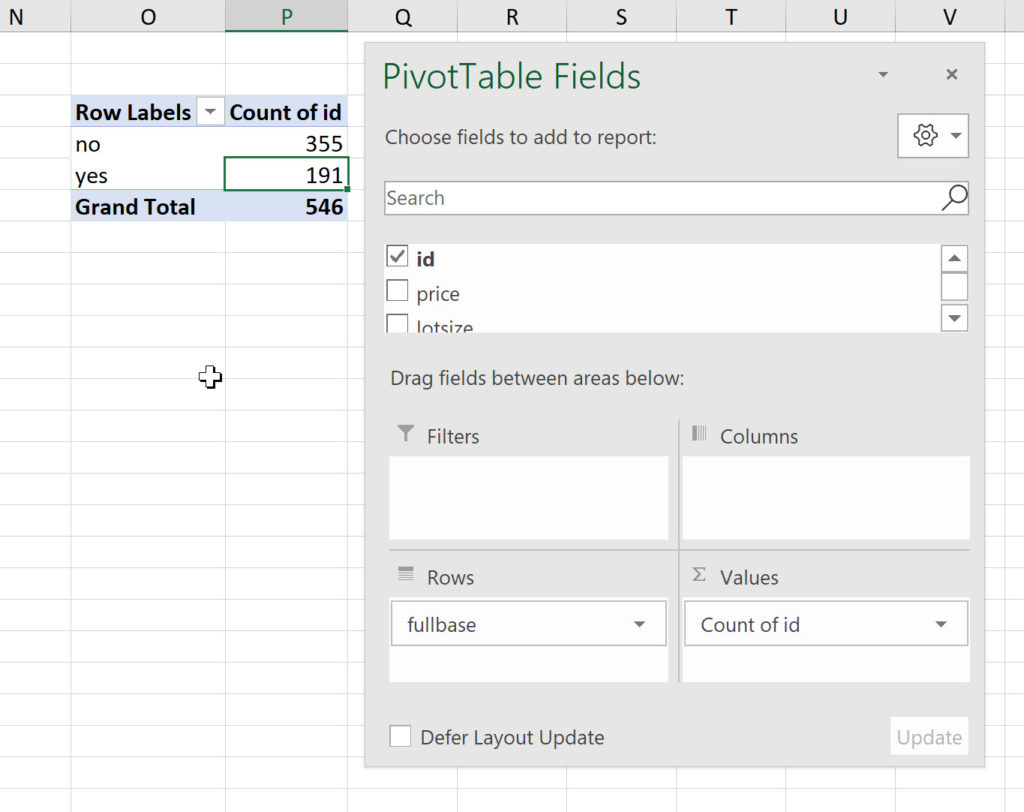The image size is (1024, 812).
Task: Open the gear Tools menu in PivotTable Fields
Action: pyautogui.click(x=932, y=136)
